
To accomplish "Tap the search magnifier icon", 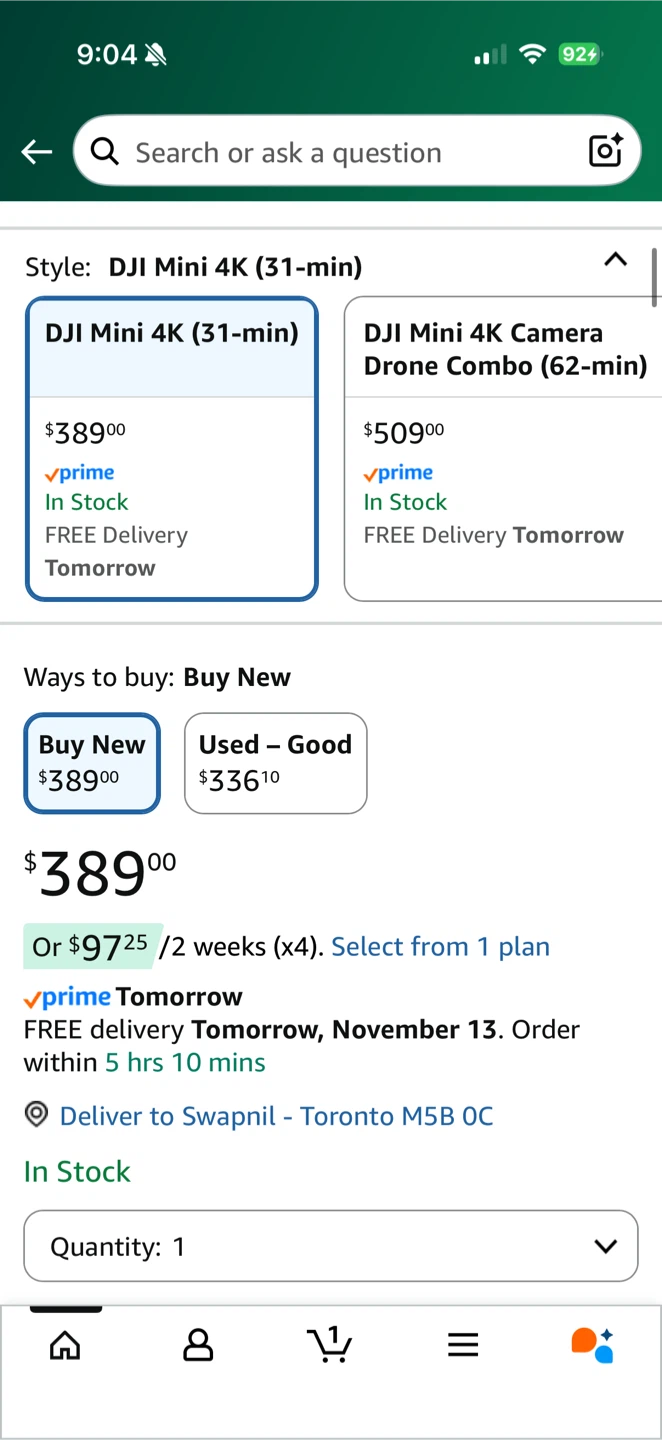I will click(105, 152).
